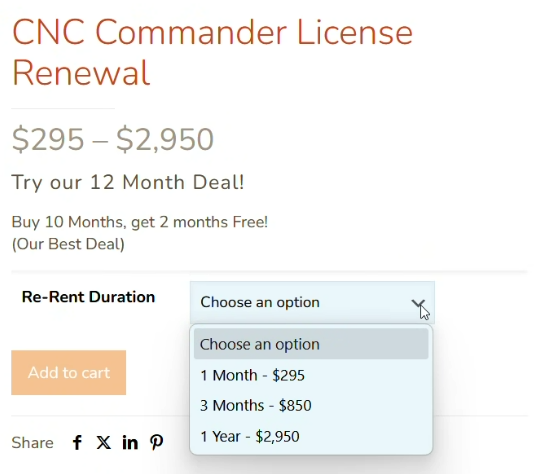This screenshot has width=534, height=474.
Task: Select the highlighted 'Choose an option' list entry
Action: coord(311,344)
